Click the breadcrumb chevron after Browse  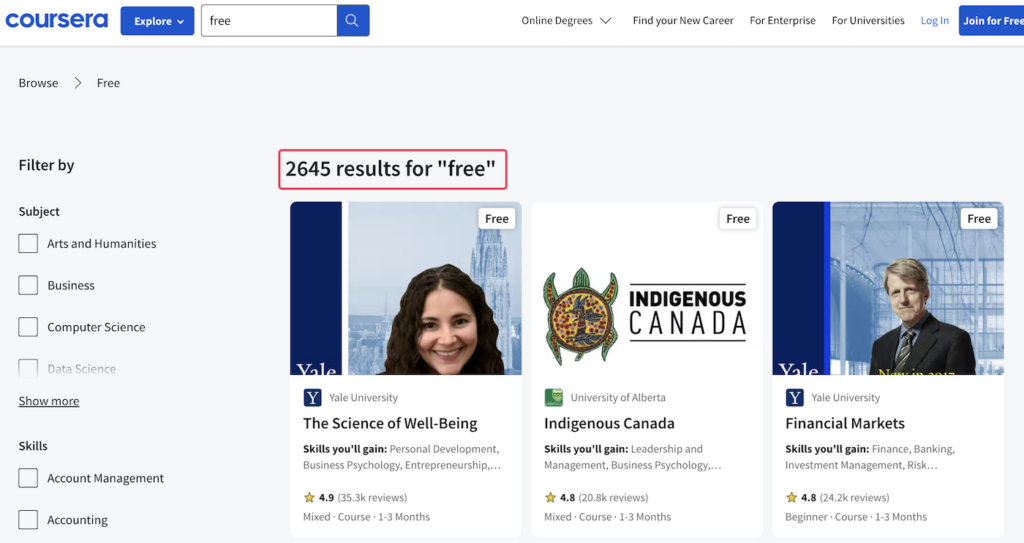pyautogui.click(x=78, y=83)
